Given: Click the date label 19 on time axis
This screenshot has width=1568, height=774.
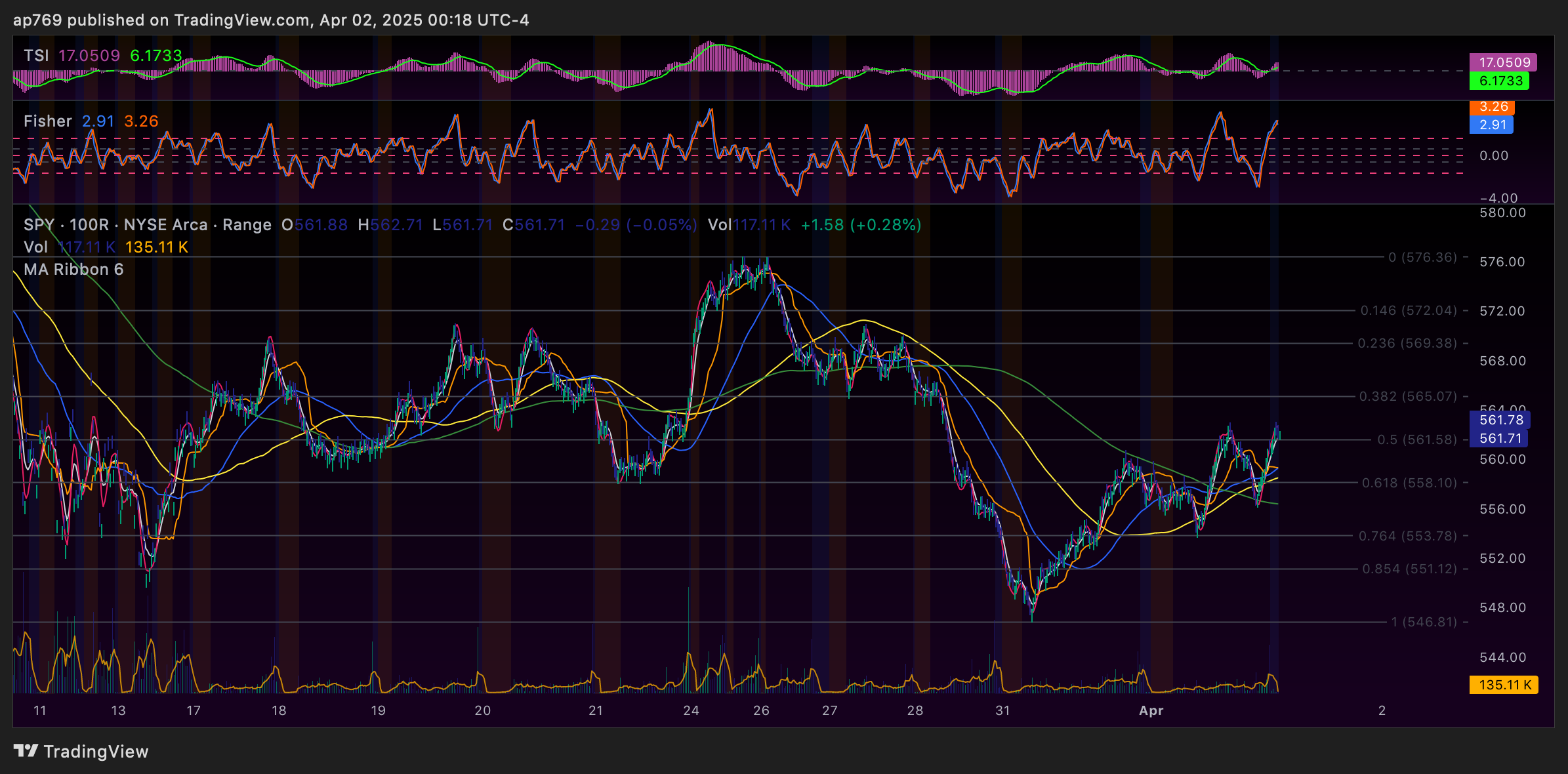Looking at the screenshot, I should coord(379,710).
